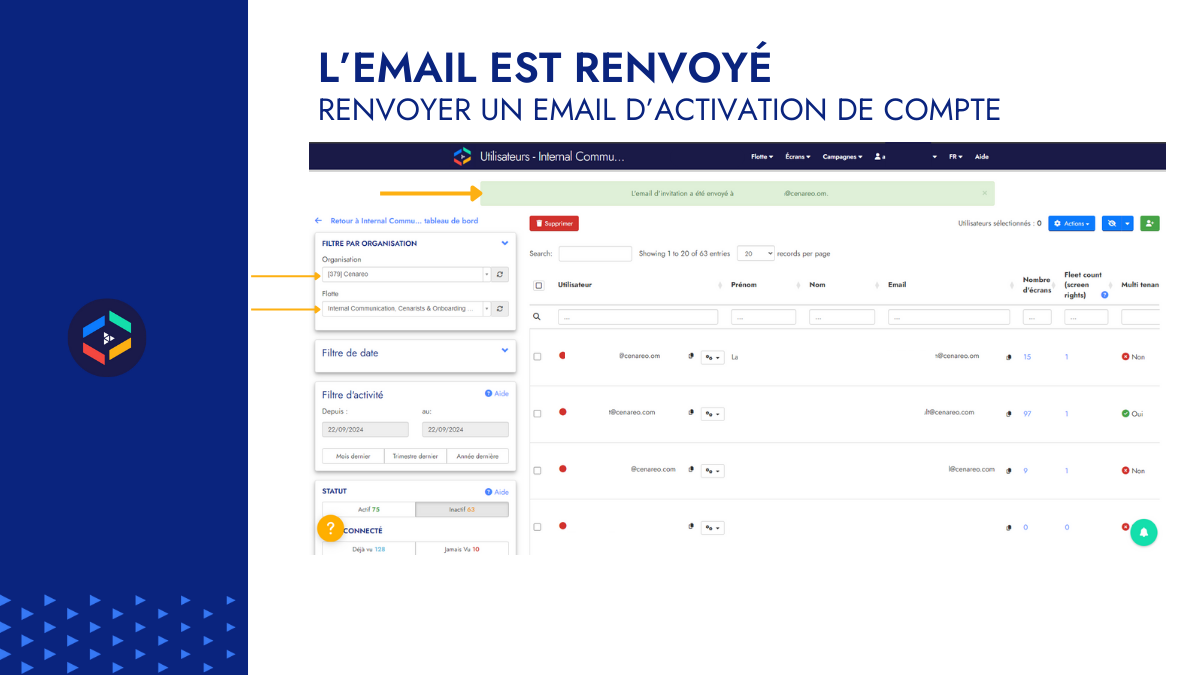
Task: Open the records per page dropdown
Action: tap(756, 254)
